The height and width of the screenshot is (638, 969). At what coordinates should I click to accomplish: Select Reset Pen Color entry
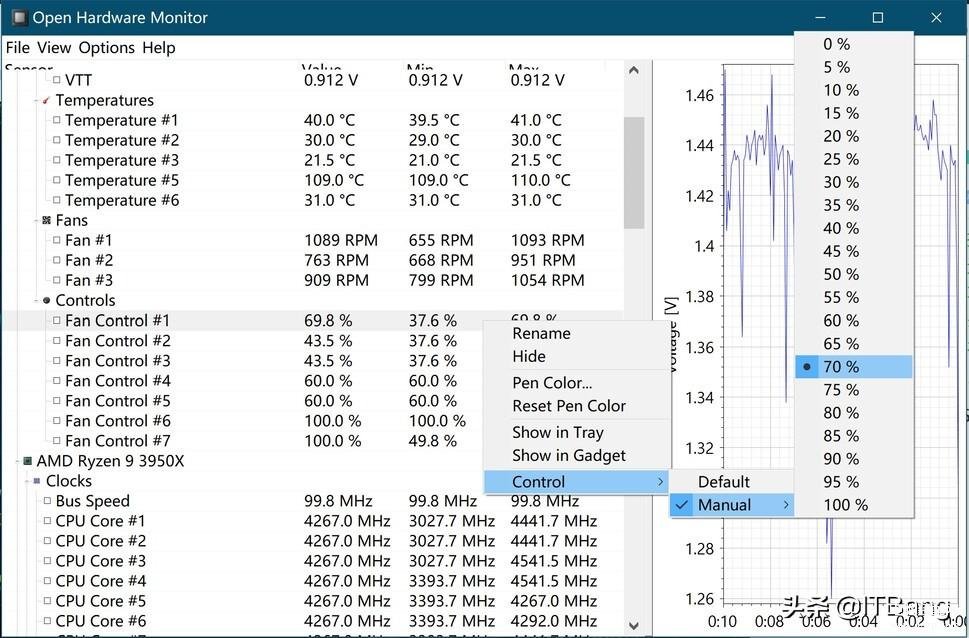click(x=577, y=406)
